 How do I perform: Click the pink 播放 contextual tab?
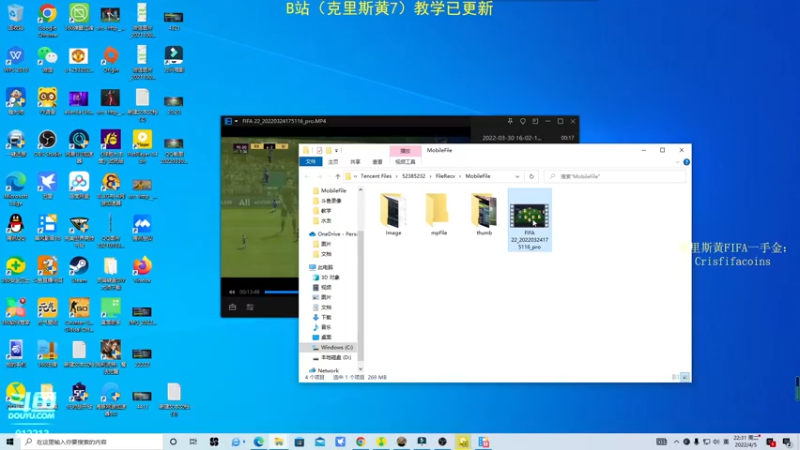click(405, 151)
